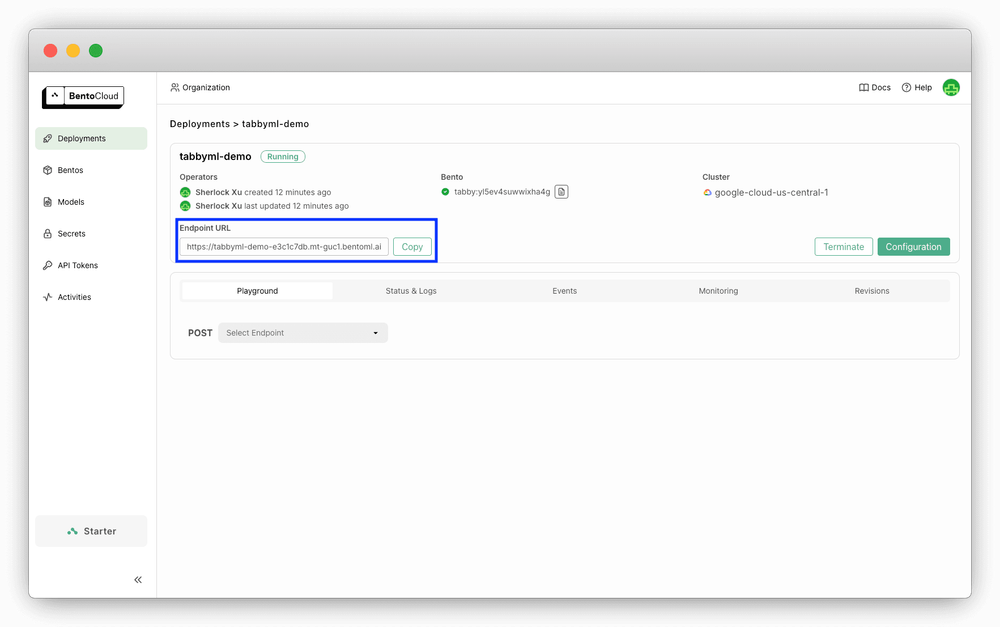Open the Monitoring tab

pyautogui.click(x=718, y=290)
